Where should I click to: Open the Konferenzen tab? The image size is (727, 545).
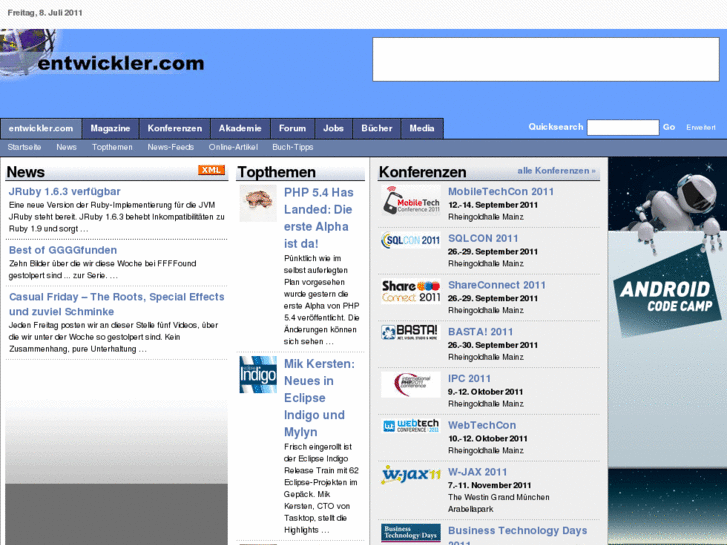pos(175,128)
